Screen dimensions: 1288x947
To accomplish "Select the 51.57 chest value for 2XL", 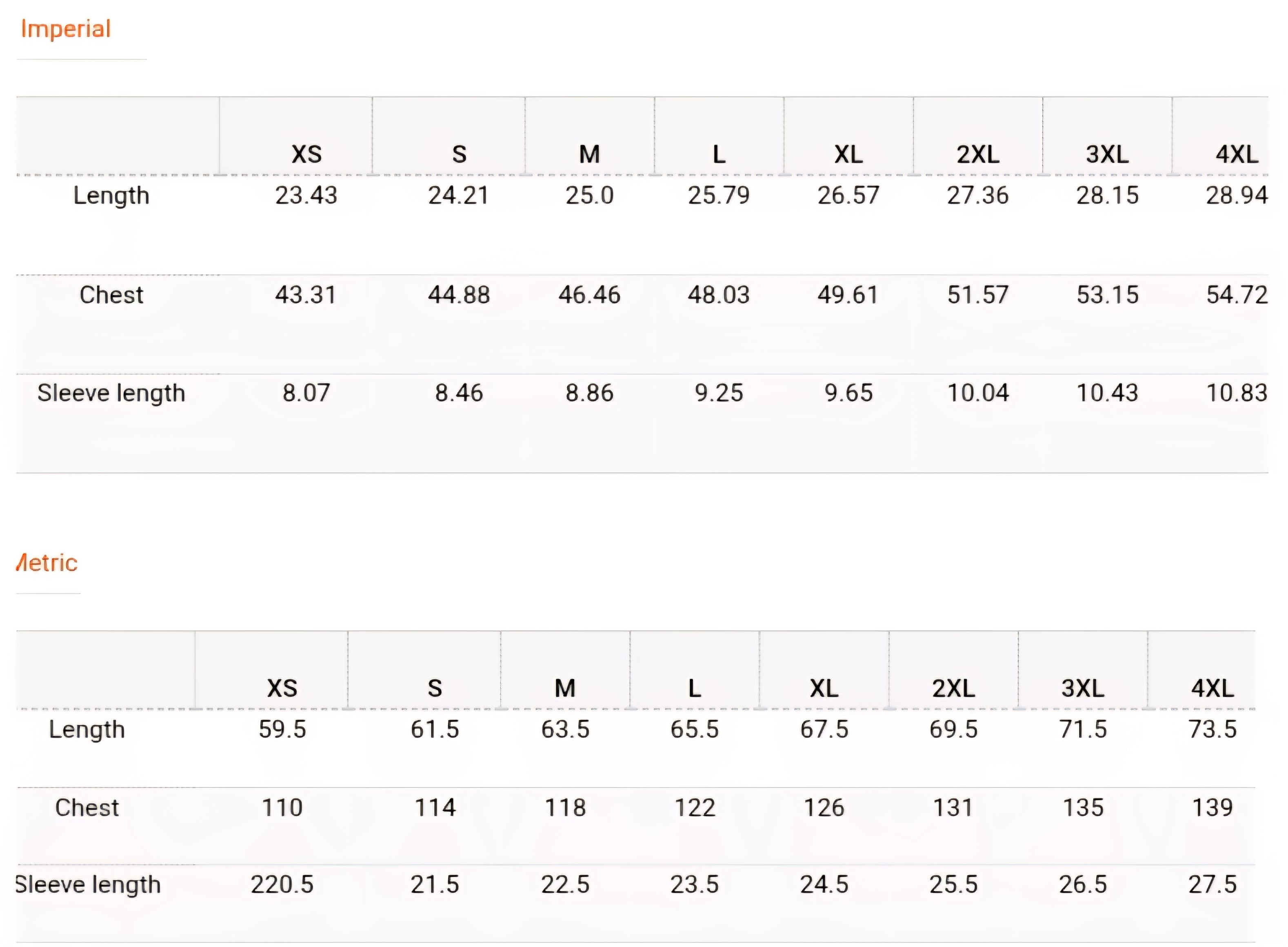I will tap(978, 295).
